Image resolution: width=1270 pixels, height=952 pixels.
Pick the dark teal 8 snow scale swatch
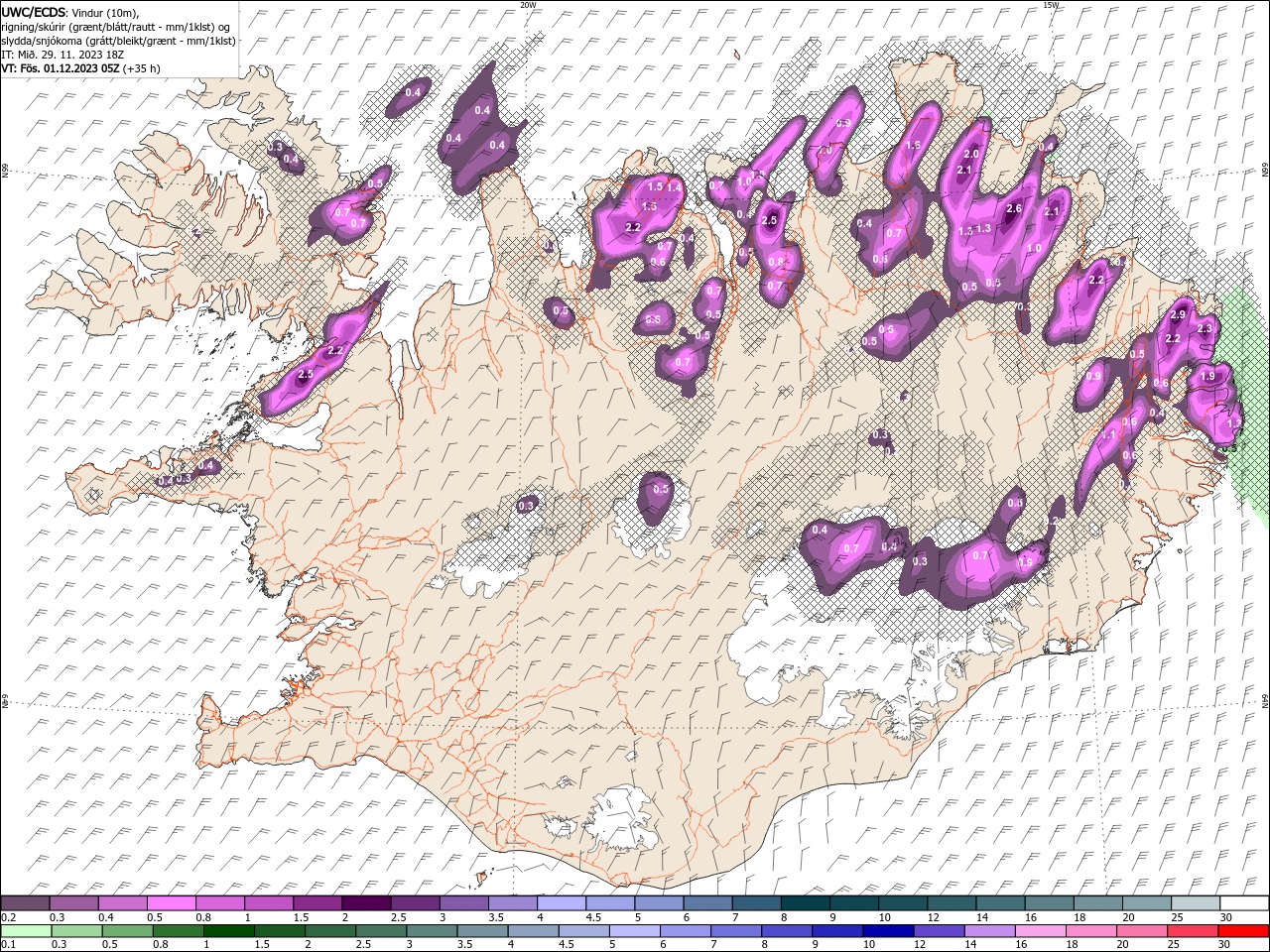tap(805, 903)
